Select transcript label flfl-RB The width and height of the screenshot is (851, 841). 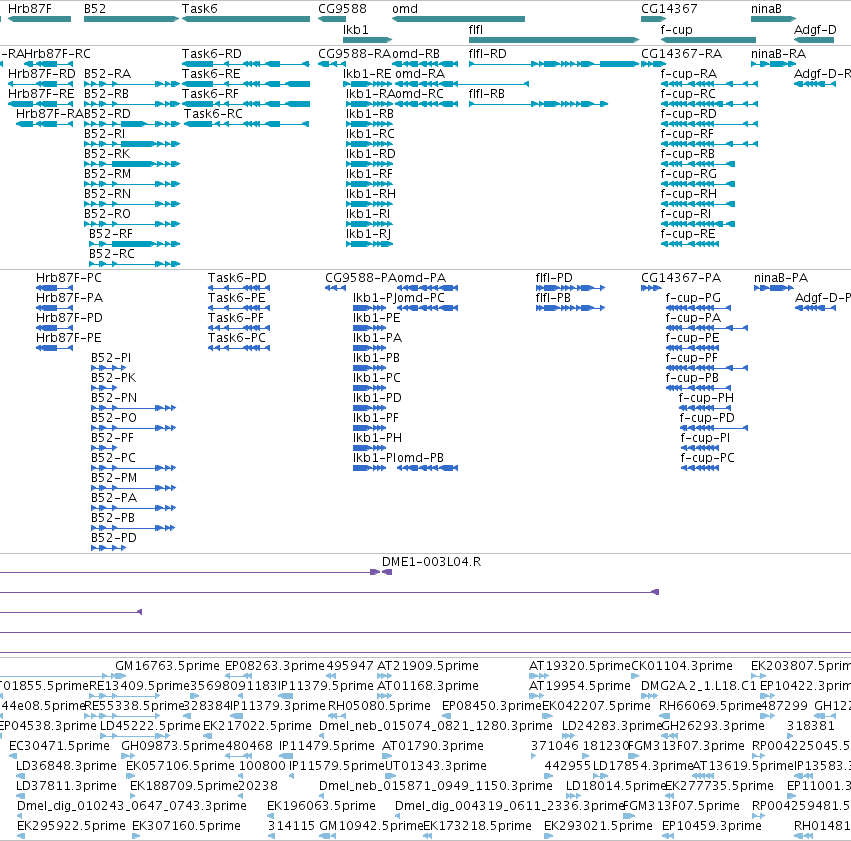487,94
